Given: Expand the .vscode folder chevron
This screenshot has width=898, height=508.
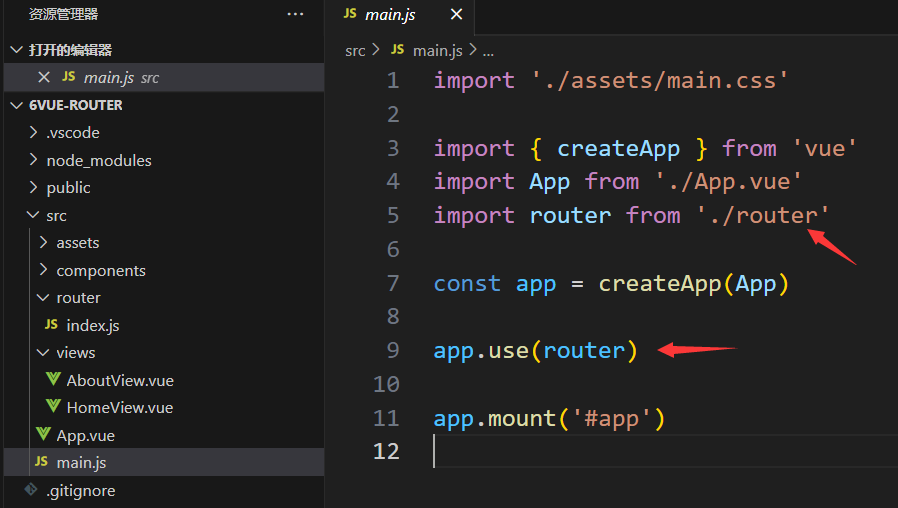Looking at the screenshot, I should point(33,132).
